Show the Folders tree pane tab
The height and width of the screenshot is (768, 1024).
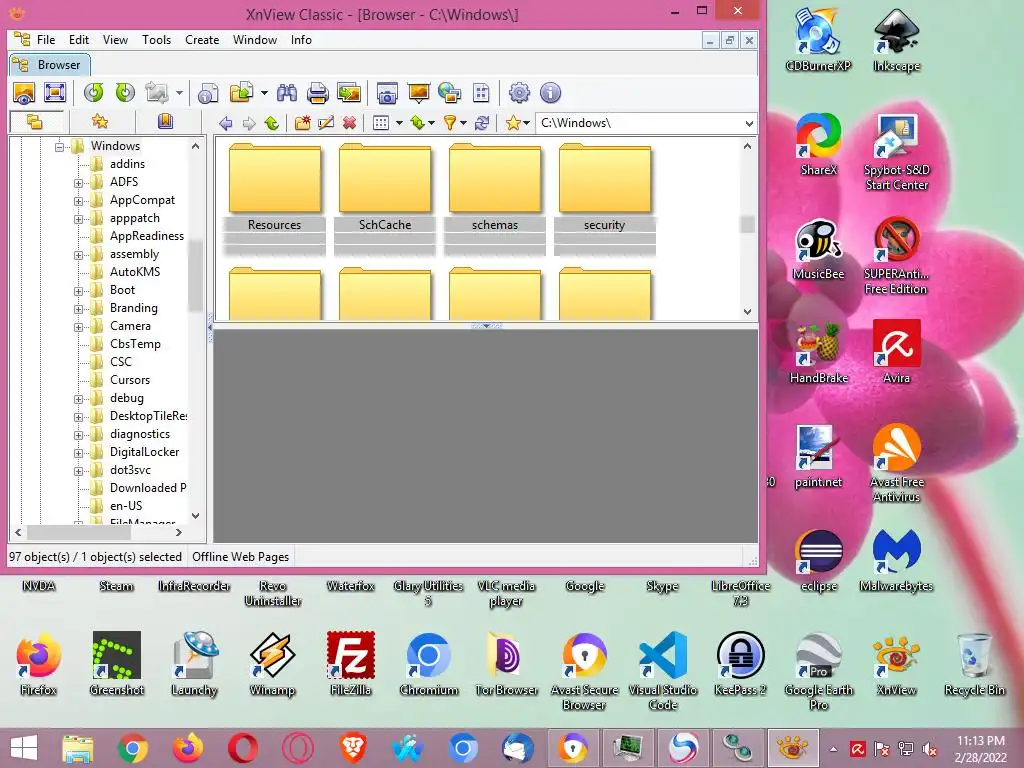click(x=35, y=122)
